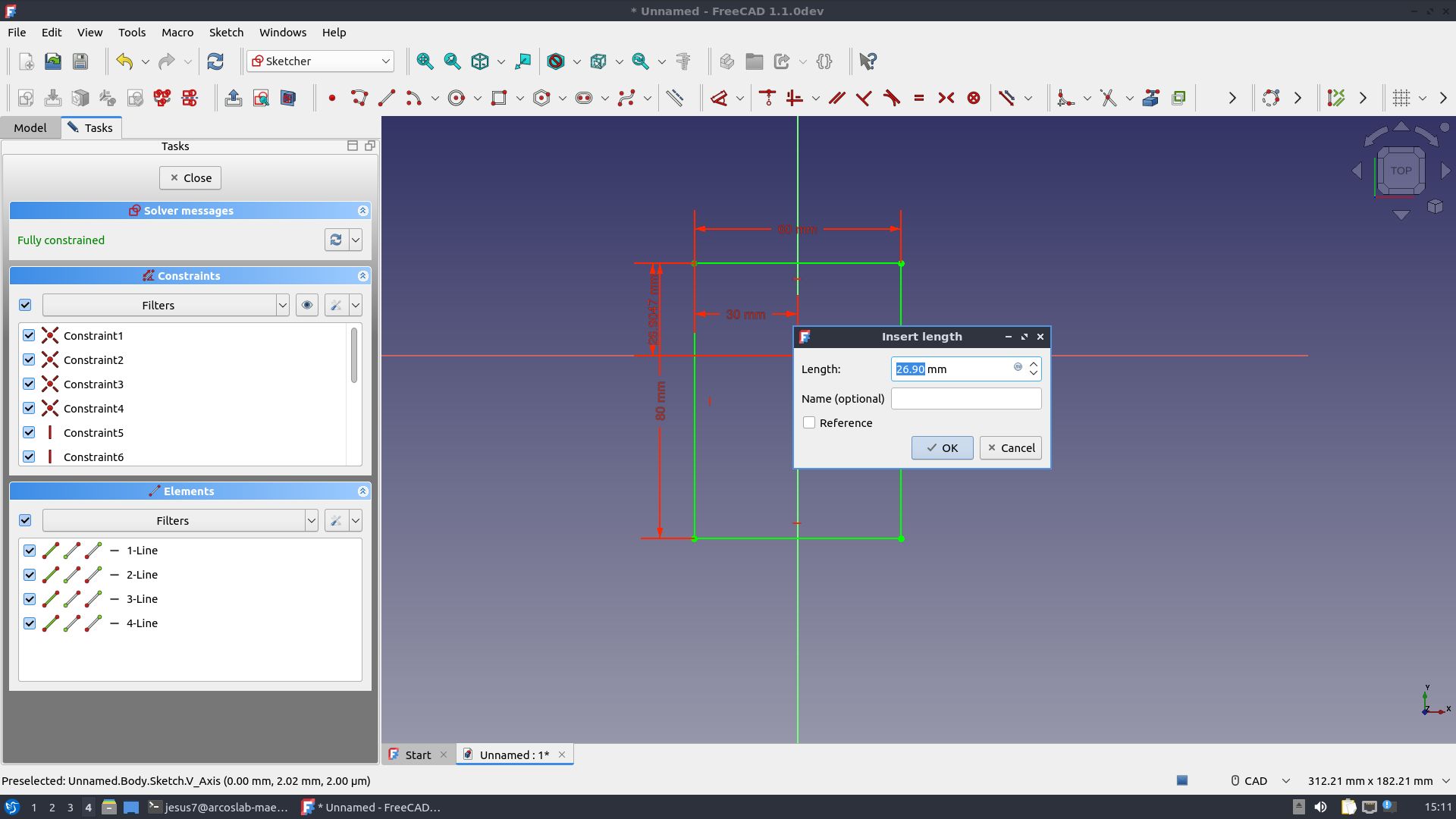
Task: Uncheck Constraint1 checkbox
Action: coord(29,335)
